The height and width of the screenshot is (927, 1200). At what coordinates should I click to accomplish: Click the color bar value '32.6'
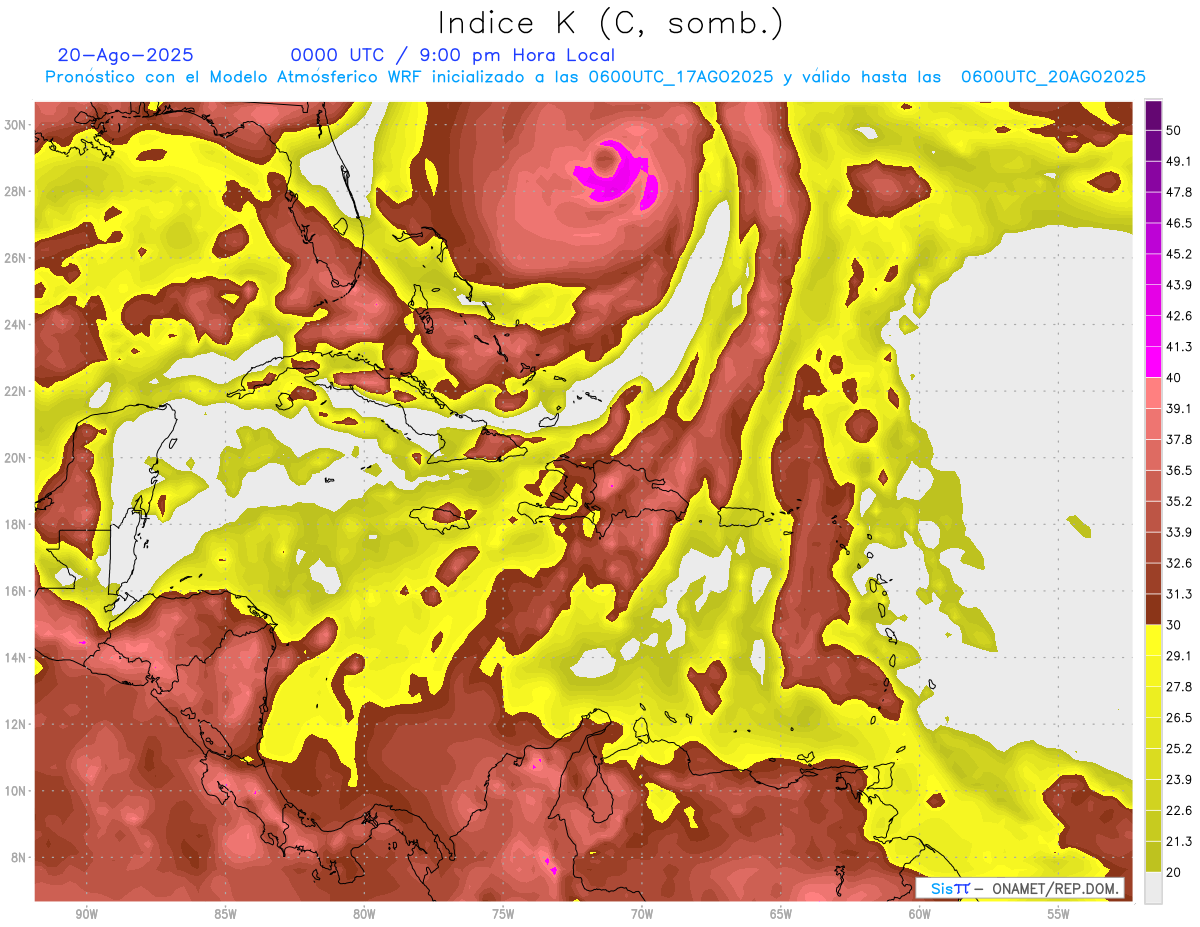click(1178, 563)
